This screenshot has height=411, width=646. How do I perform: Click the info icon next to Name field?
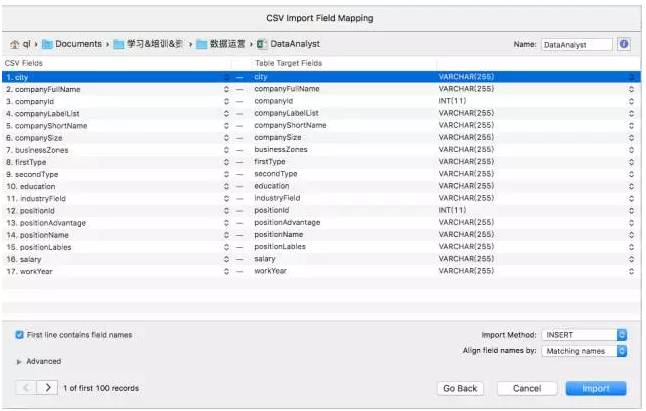(x=624, y=44)
